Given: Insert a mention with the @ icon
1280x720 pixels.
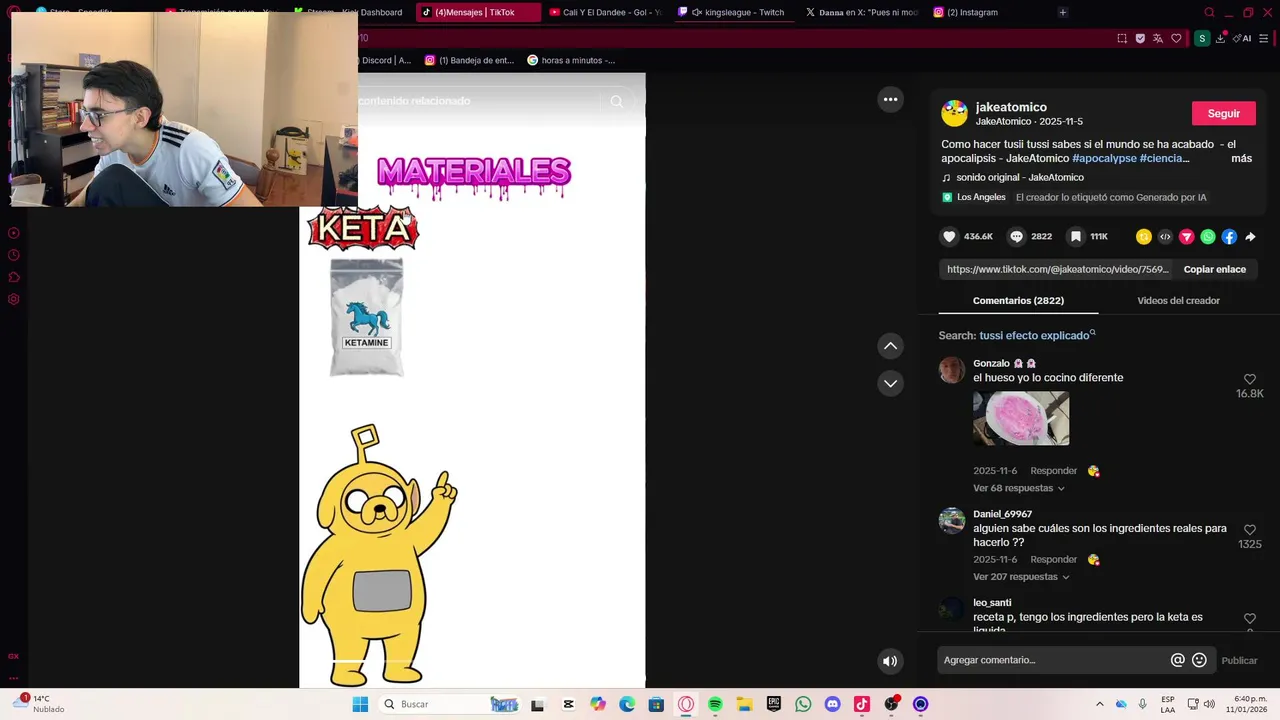Looking at the screenshot, I should coord(1177,660).
